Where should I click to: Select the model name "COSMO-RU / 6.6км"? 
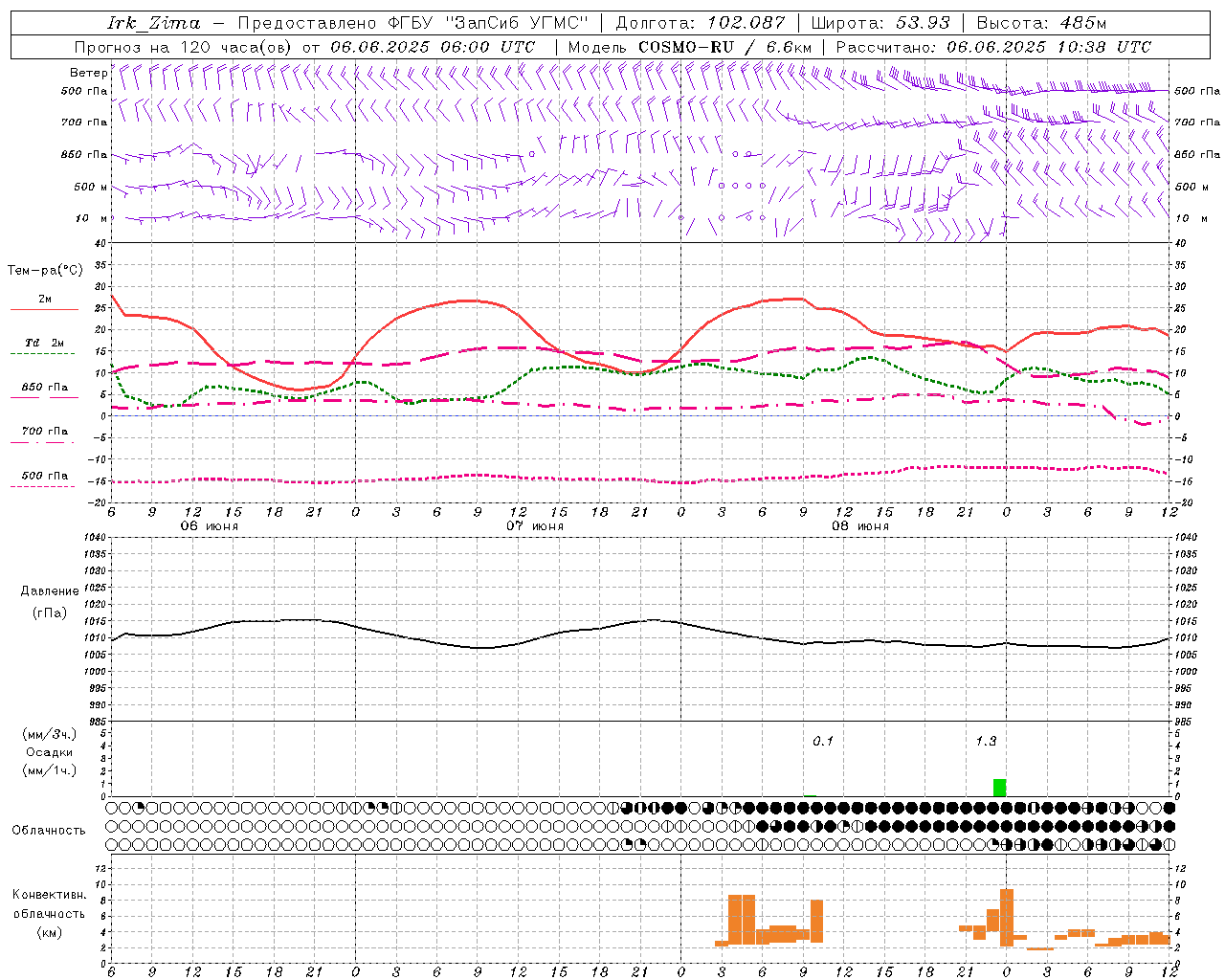point(725,47)
